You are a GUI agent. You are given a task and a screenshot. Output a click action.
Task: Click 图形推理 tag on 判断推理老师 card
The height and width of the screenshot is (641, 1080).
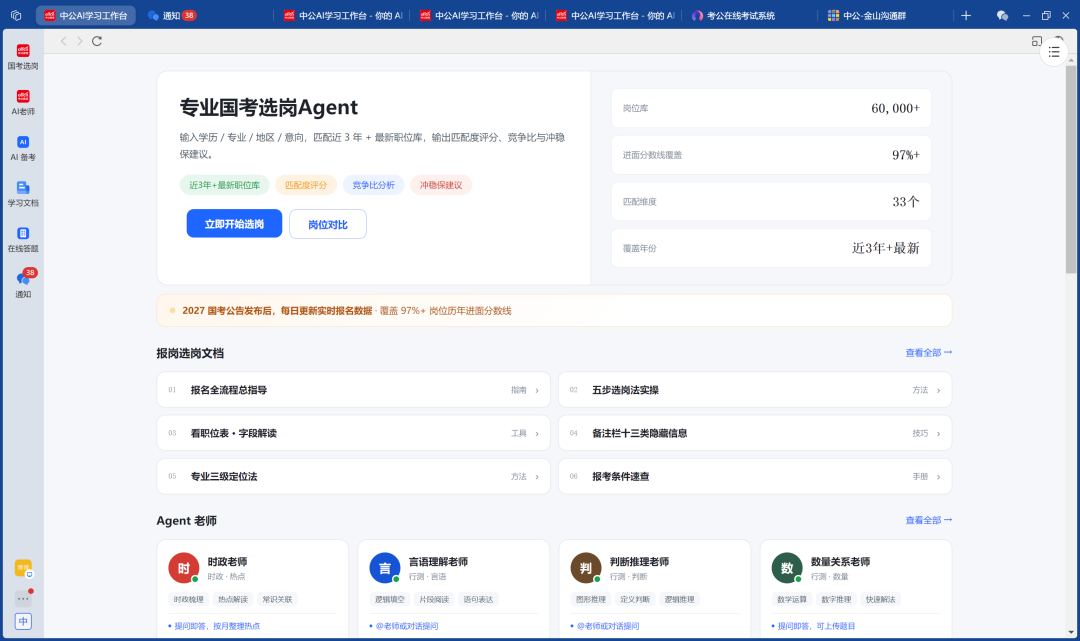(x=591, y=600)
